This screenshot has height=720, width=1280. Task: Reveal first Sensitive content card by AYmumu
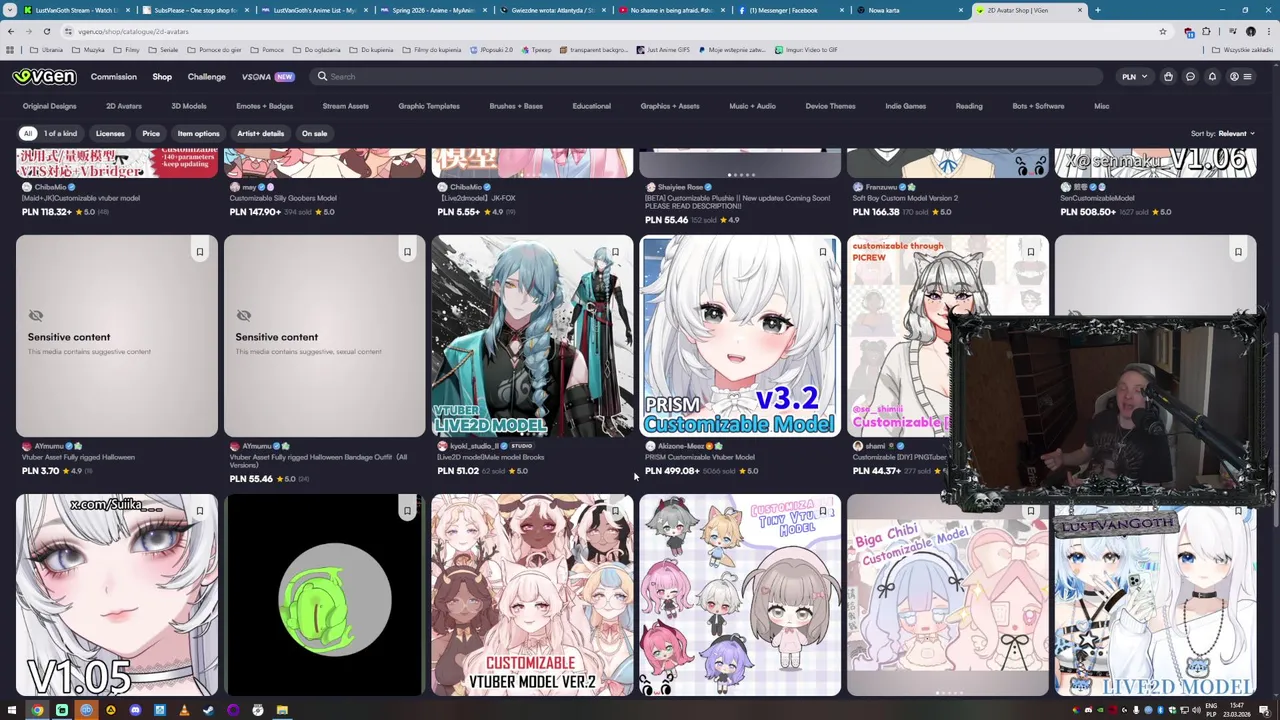click(117, 336)
